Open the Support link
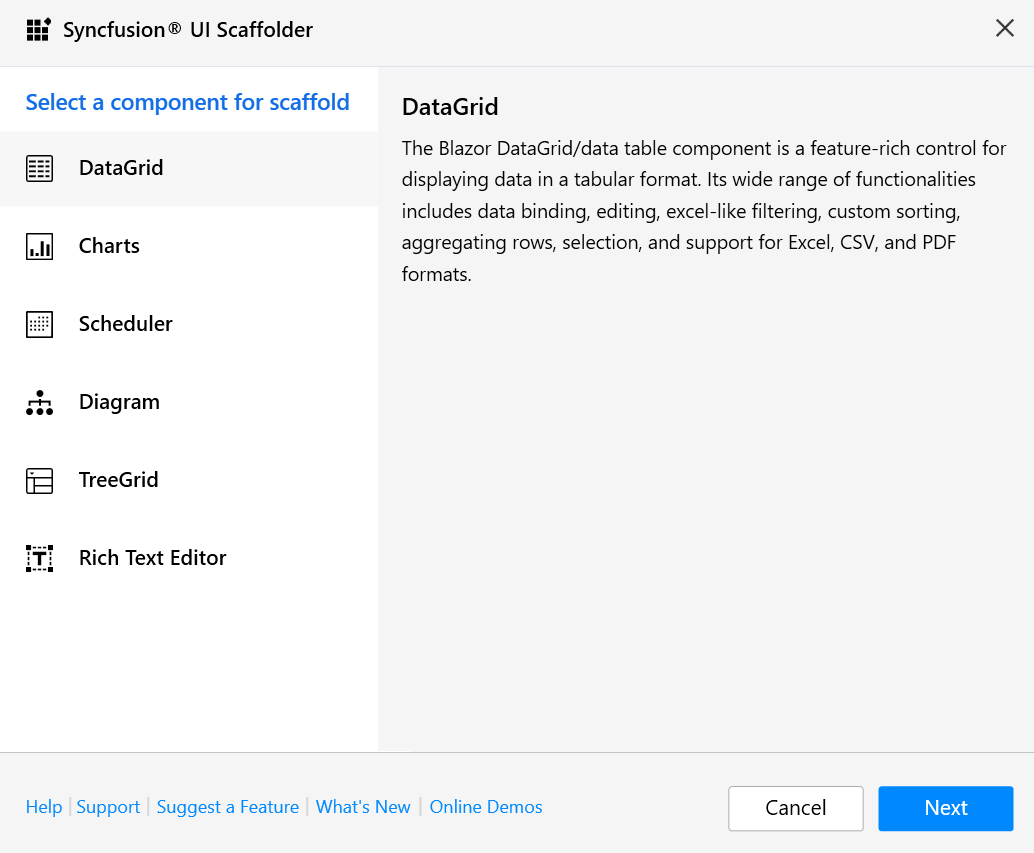1034x853 pixels. (x=108, y=807)
